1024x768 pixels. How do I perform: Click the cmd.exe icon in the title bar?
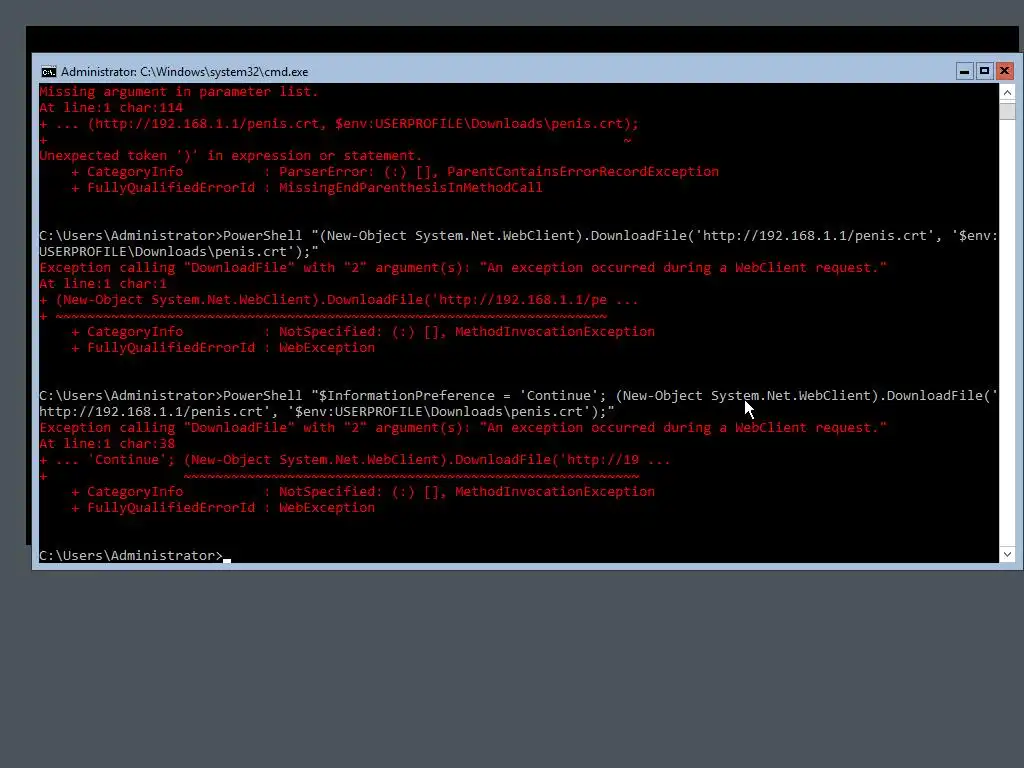pyautogui.click(x=48, y=72)
